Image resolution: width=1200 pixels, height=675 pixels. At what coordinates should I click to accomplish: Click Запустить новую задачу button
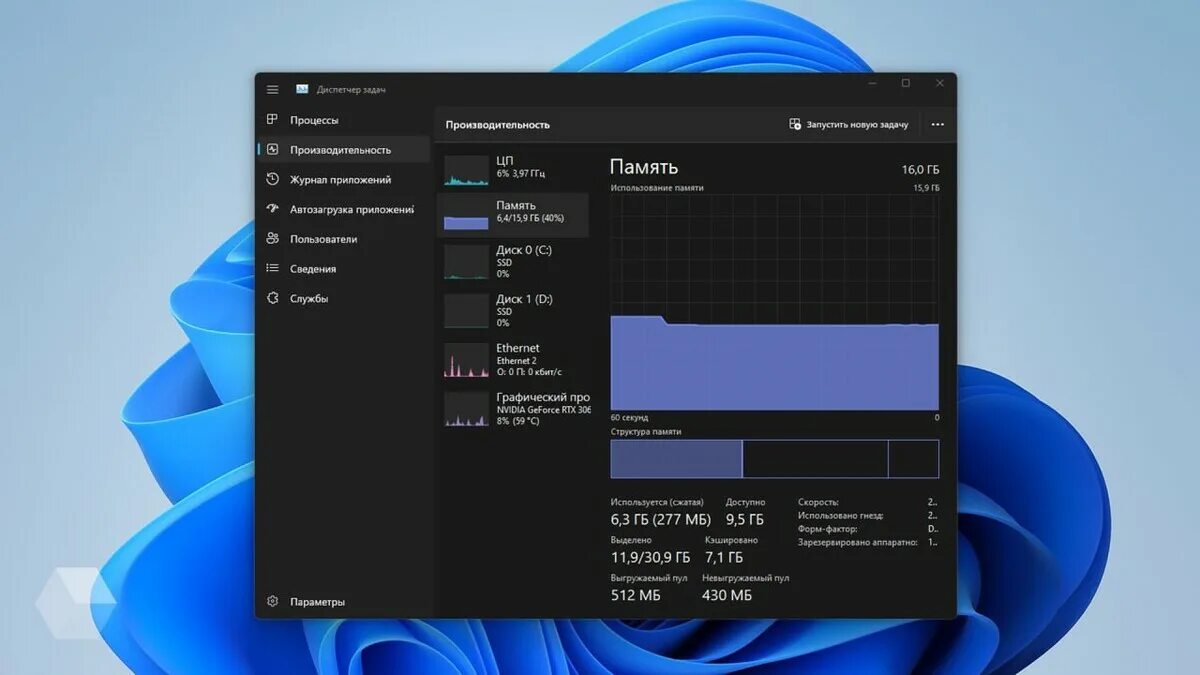click(x=848, y=124)
